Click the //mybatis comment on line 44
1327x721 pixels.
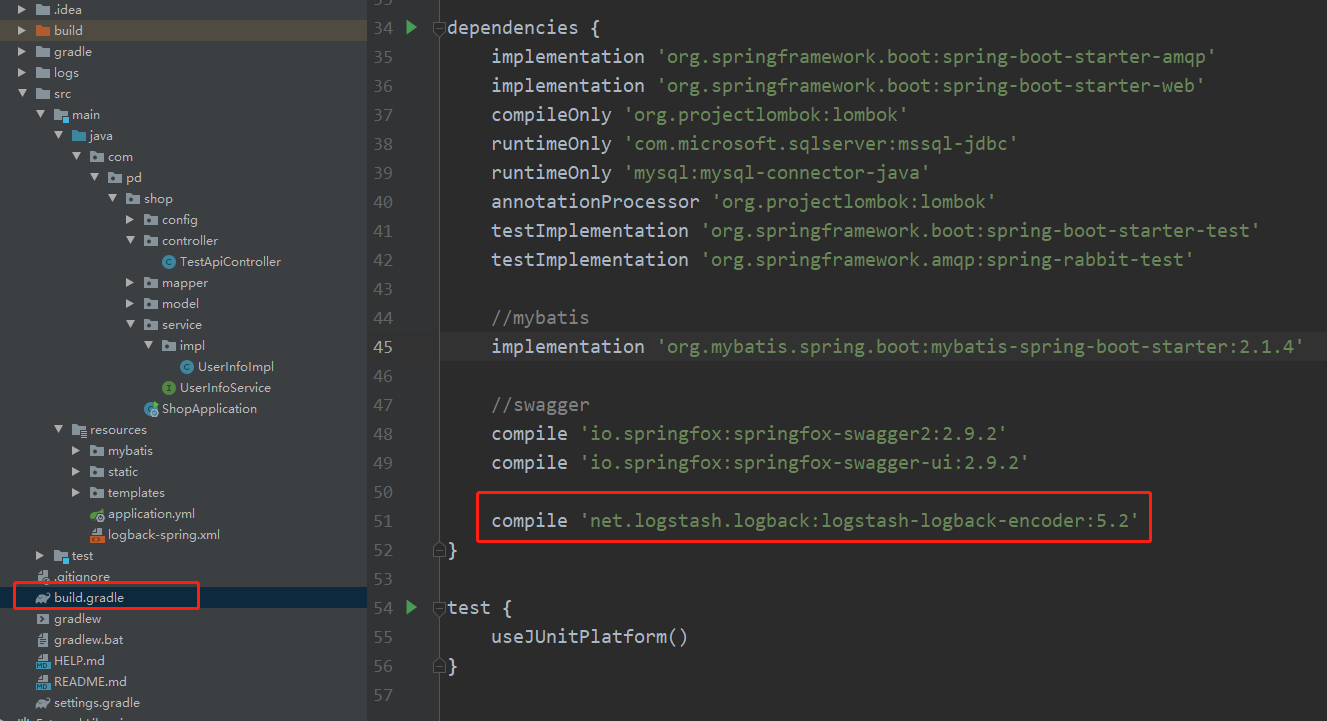pyautogui.click(x=540, y=318)
